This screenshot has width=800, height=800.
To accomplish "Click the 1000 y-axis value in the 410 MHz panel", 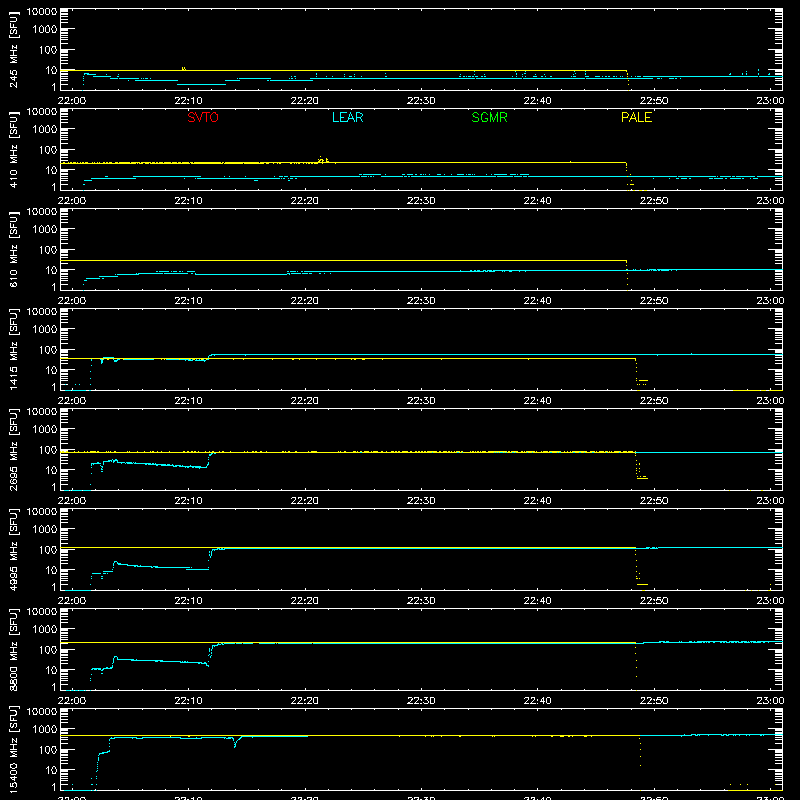I will pos(45,130).
